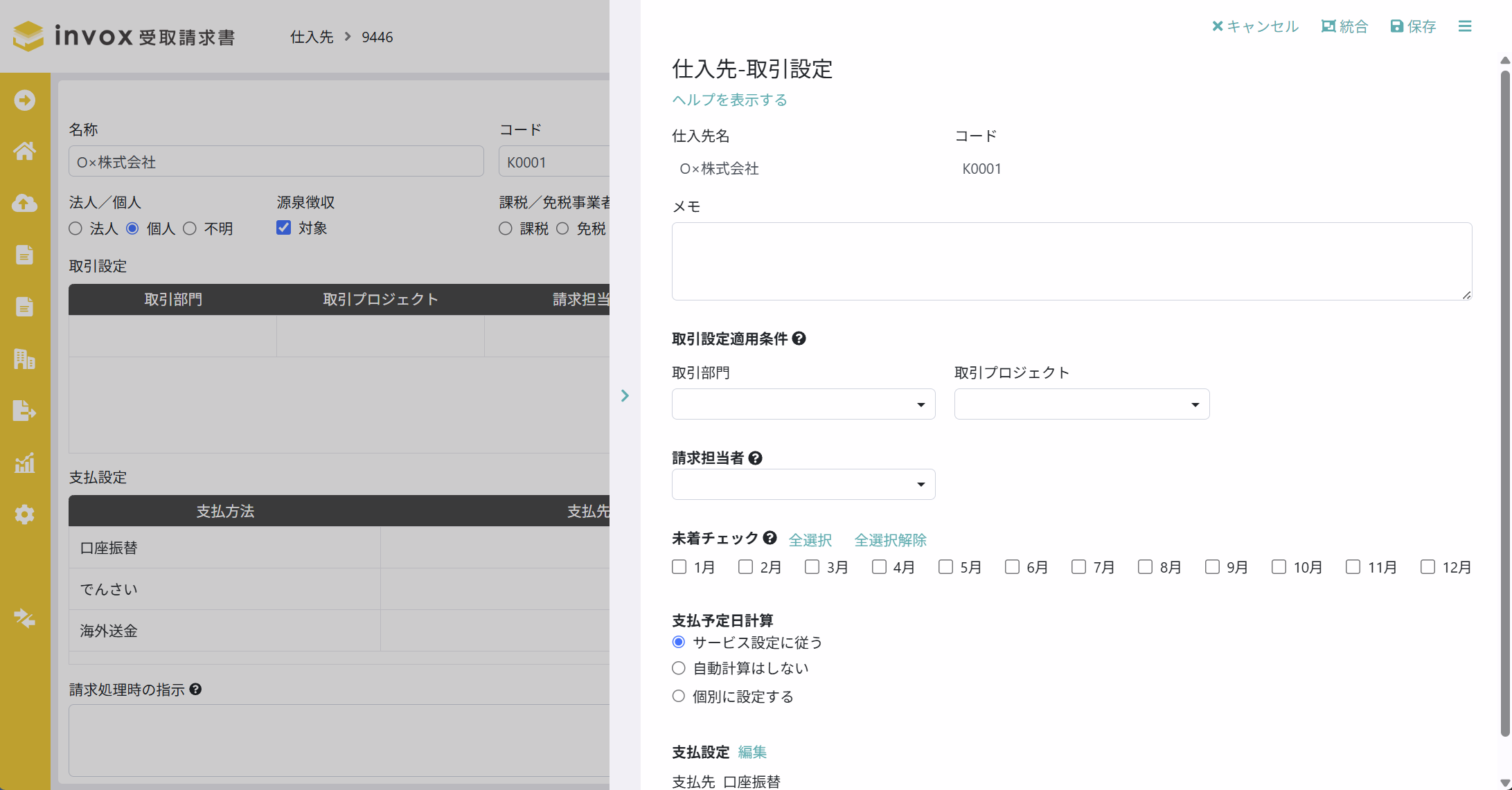Check the 6月 checkbox
Image resolution: width=1512 pixels, height=790 pixels.
pyautogui.click(x=1012, y=567)
